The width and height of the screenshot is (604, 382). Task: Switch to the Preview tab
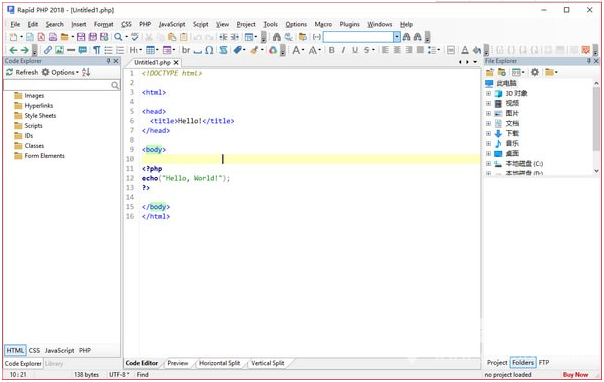178,363
